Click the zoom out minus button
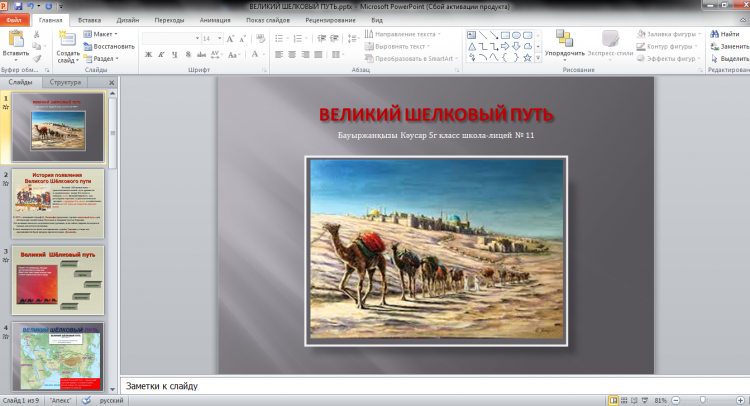 pos(675,400)
